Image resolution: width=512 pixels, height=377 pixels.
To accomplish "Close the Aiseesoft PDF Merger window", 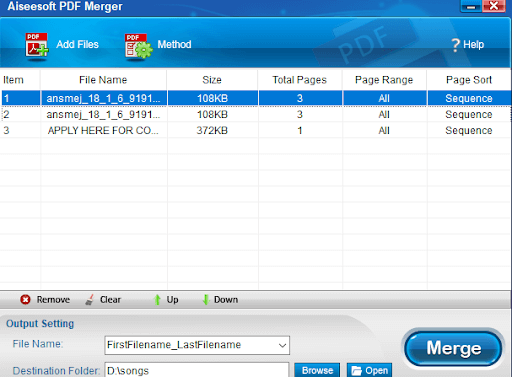I will pyautogui.click(x=494, y=6).
